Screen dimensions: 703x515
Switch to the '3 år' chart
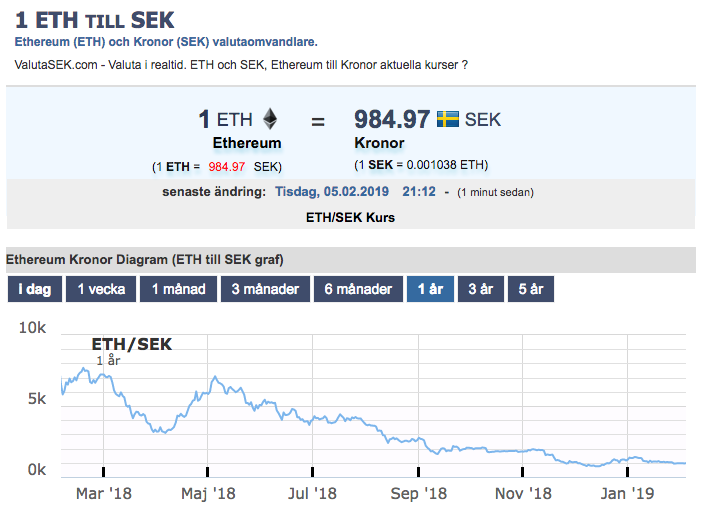click(x=481, y=289)
